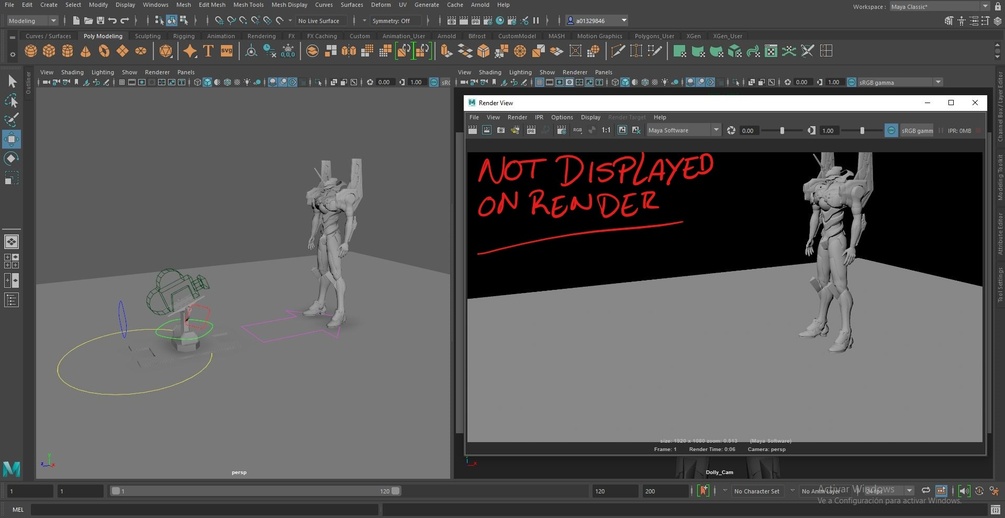
Task: Click the animation end time field 200
Action: (x=666, y=491)
